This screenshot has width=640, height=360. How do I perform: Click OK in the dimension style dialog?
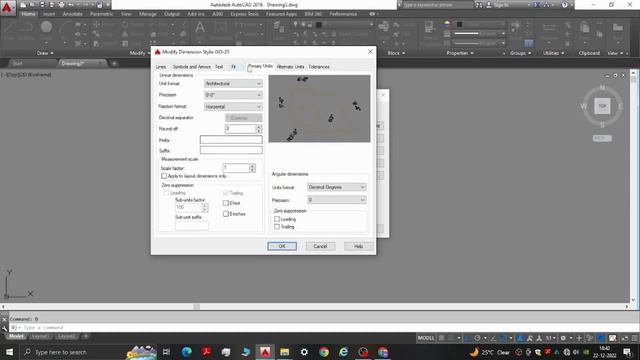(x=282, y=246)
